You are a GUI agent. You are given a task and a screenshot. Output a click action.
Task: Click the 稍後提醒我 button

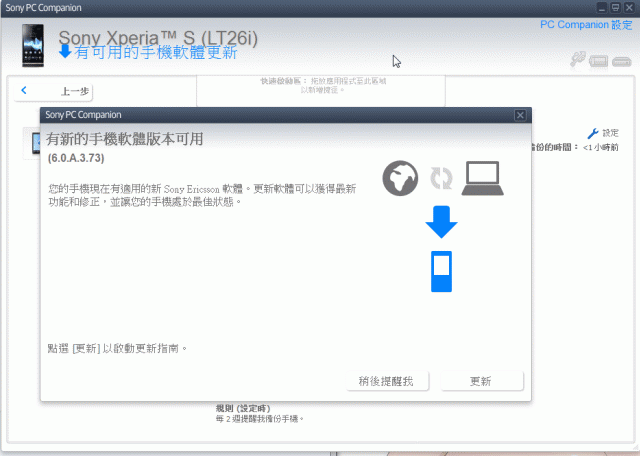point(387,381)
